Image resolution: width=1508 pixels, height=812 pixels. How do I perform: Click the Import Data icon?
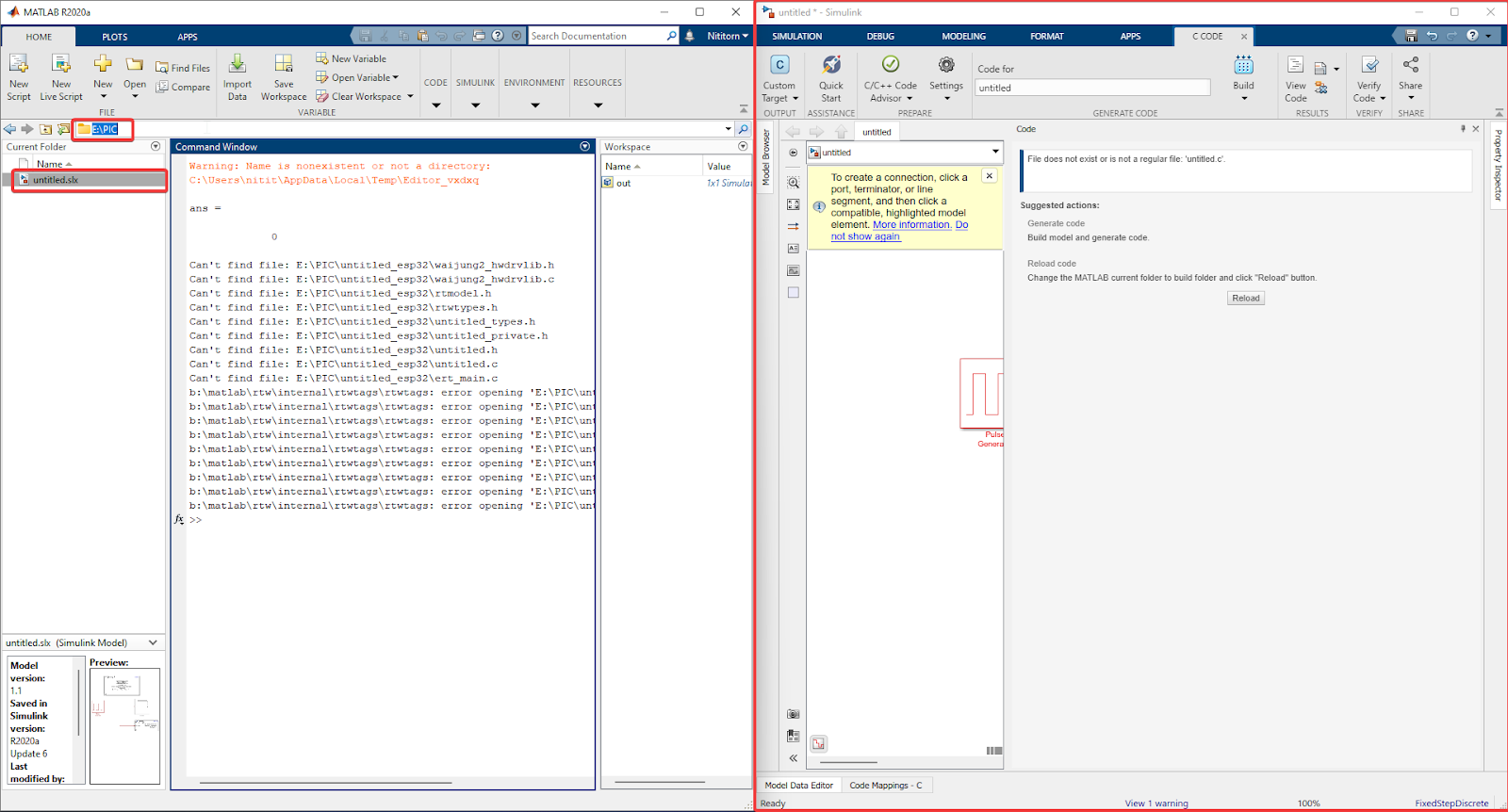[x=238, y=64]
